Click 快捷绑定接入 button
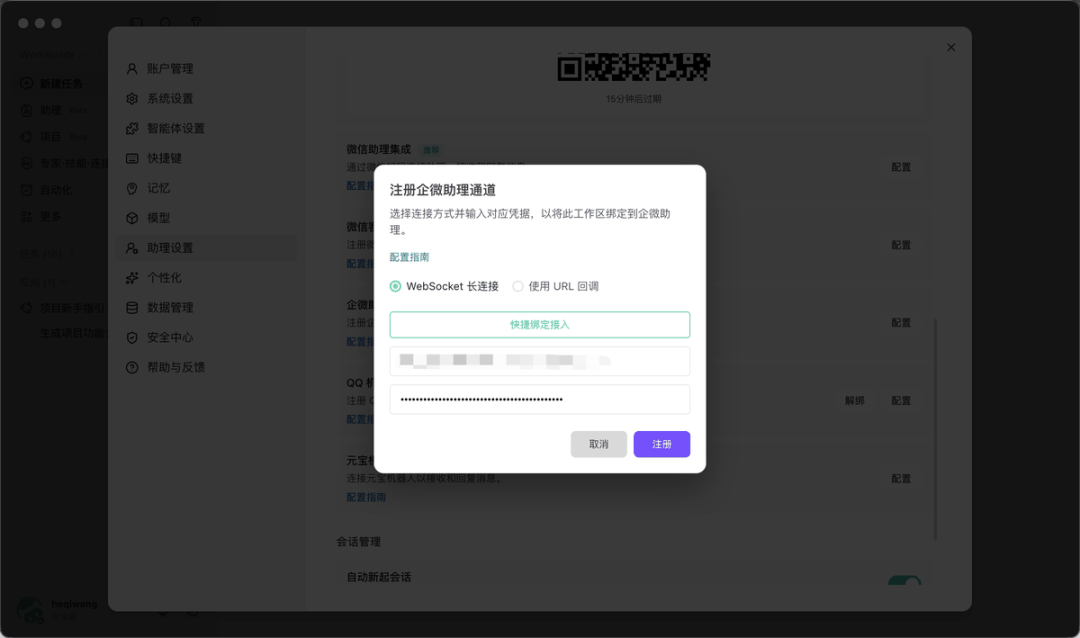The image size is (1080, 638). pyautogui.click(x=539, y=325)
